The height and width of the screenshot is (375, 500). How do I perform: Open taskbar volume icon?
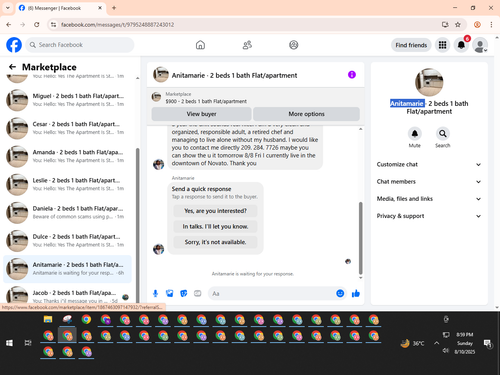(446, 350)
